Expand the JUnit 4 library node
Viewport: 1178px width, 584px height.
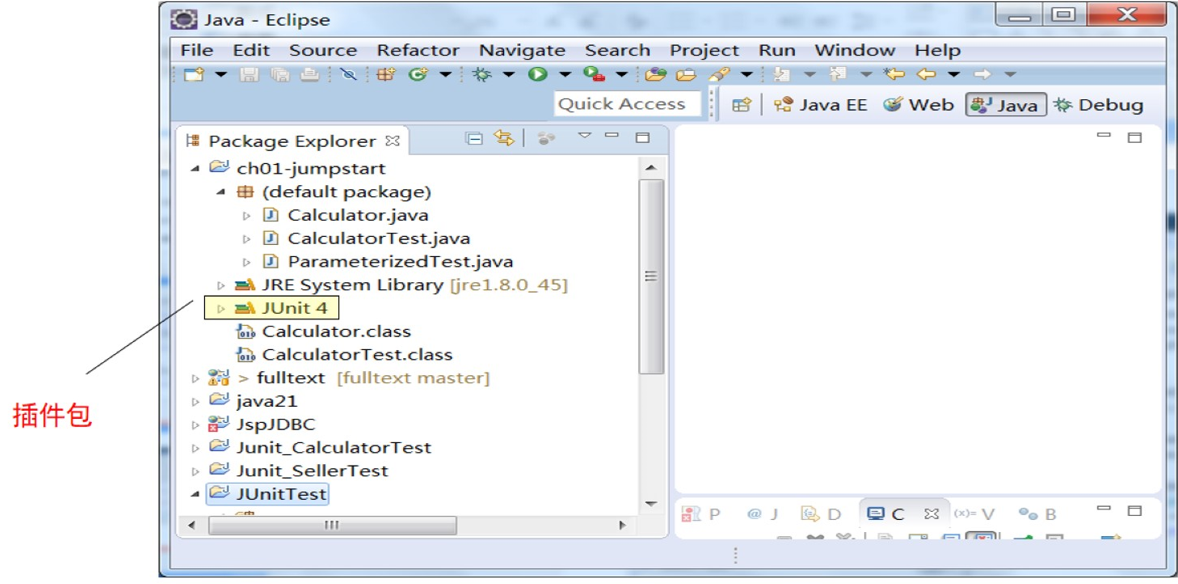pos(221,308)
